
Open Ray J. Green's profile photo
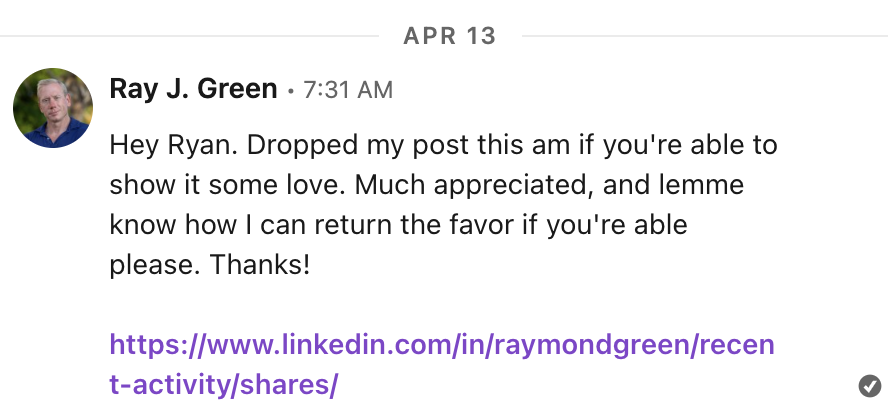pos(53,109)
